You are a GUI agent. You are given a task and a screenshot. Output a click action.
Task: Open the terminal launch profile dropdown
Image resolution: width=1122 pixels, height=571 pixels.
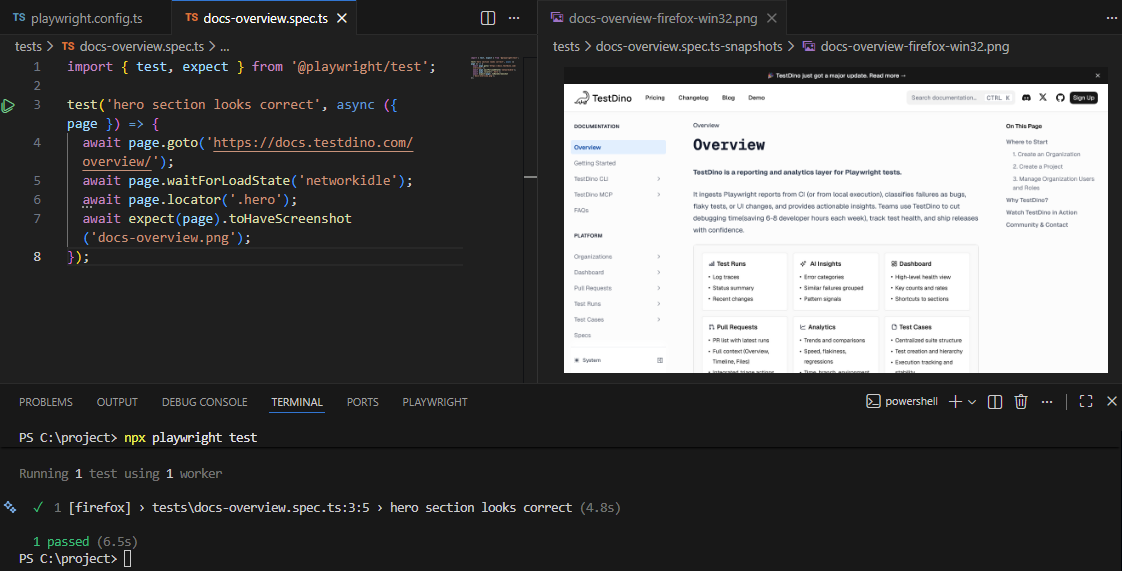(972, 401)
